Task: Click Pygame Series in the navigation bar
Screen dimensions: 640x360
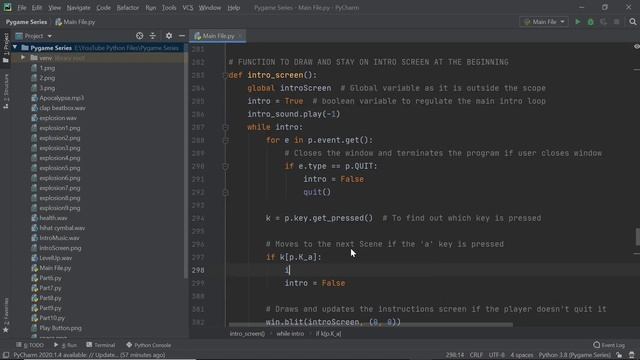Action: (x=27, y=22)
